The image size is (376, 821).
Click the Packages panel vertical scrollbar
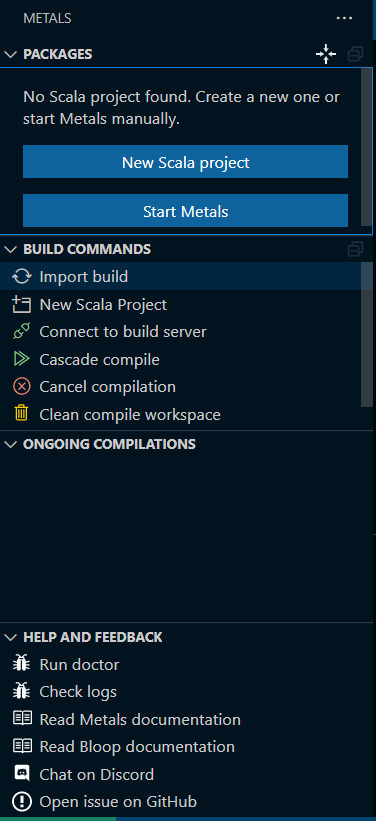pyautogui.click(x=367, y=147)
